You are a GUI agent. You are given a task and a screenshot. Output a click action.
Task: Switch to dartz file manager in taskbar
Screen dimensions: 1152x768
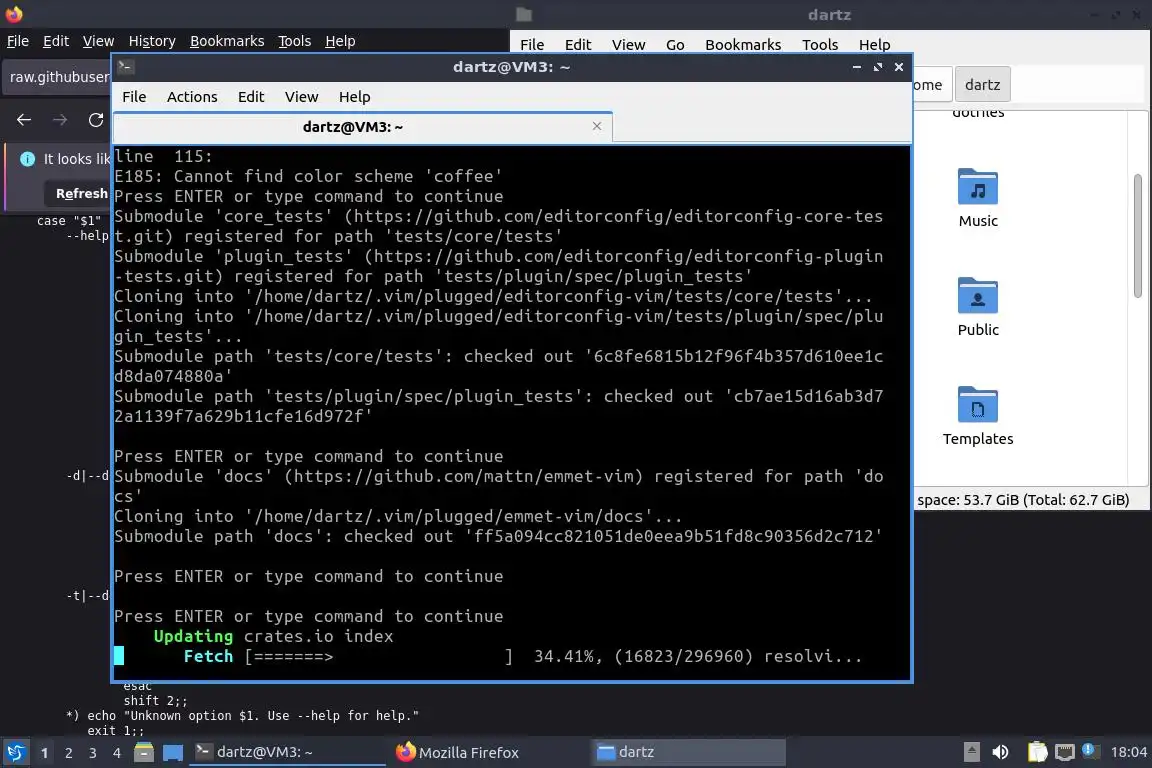[688, 753]
